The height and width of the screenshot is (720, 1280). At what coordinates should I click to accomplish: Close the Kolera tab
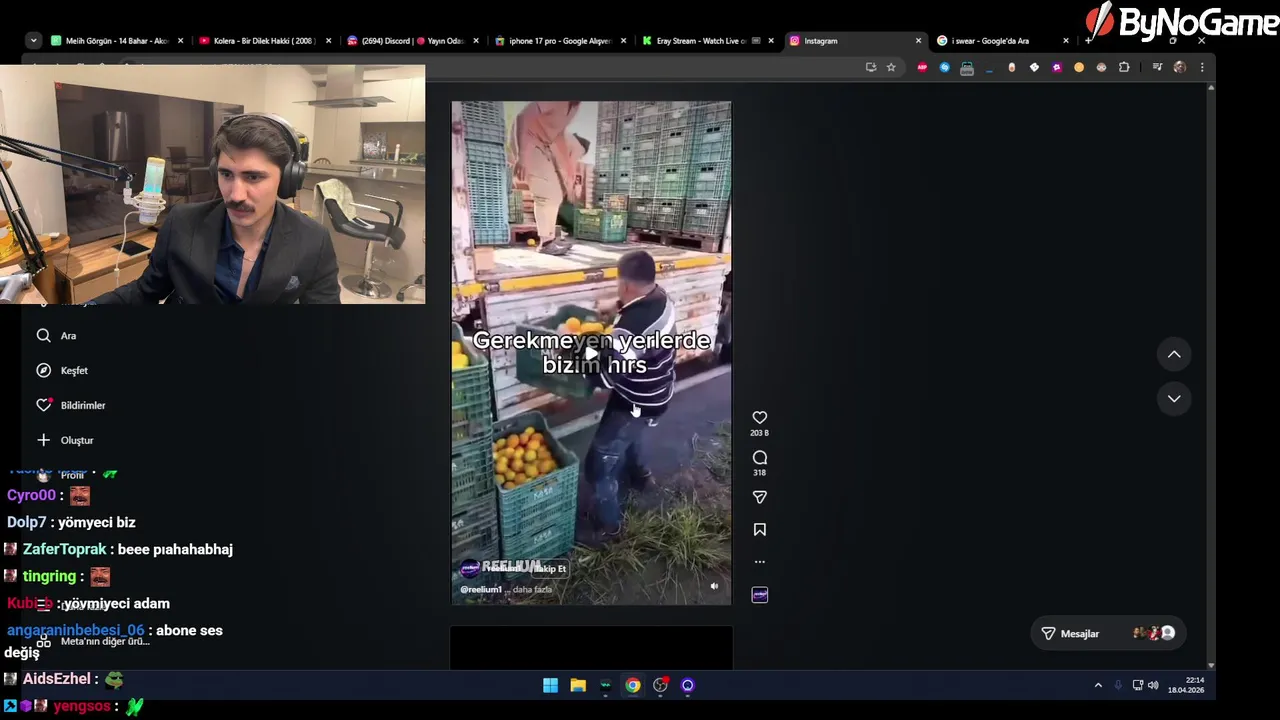[328, 41]
